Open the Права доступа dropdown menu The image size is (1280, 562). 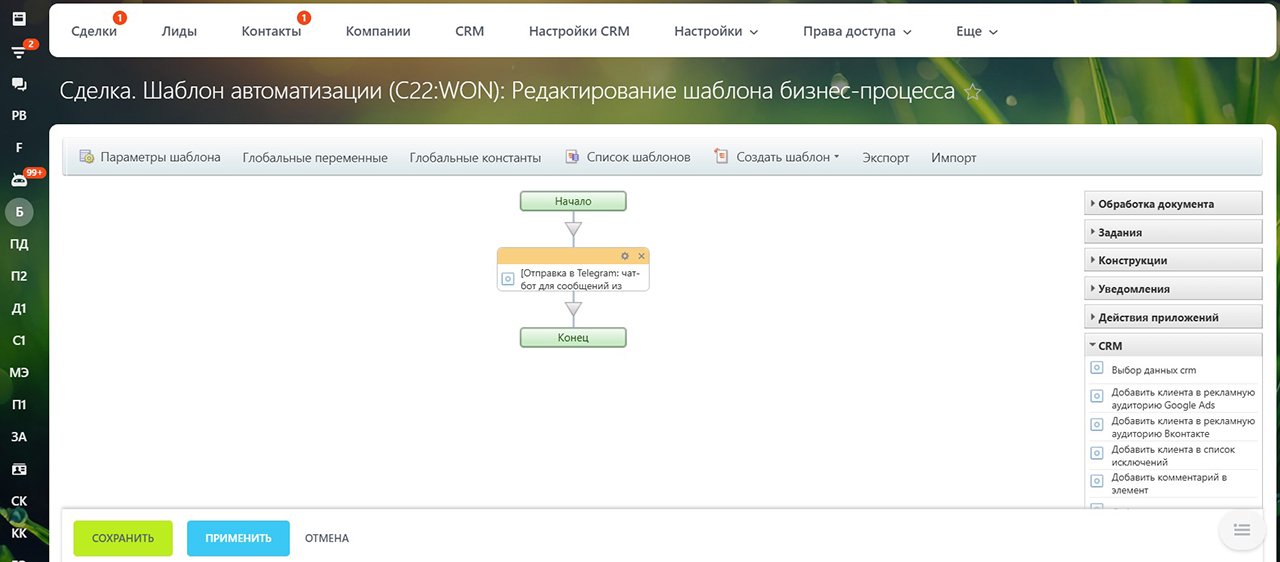(x=857, y=31)
